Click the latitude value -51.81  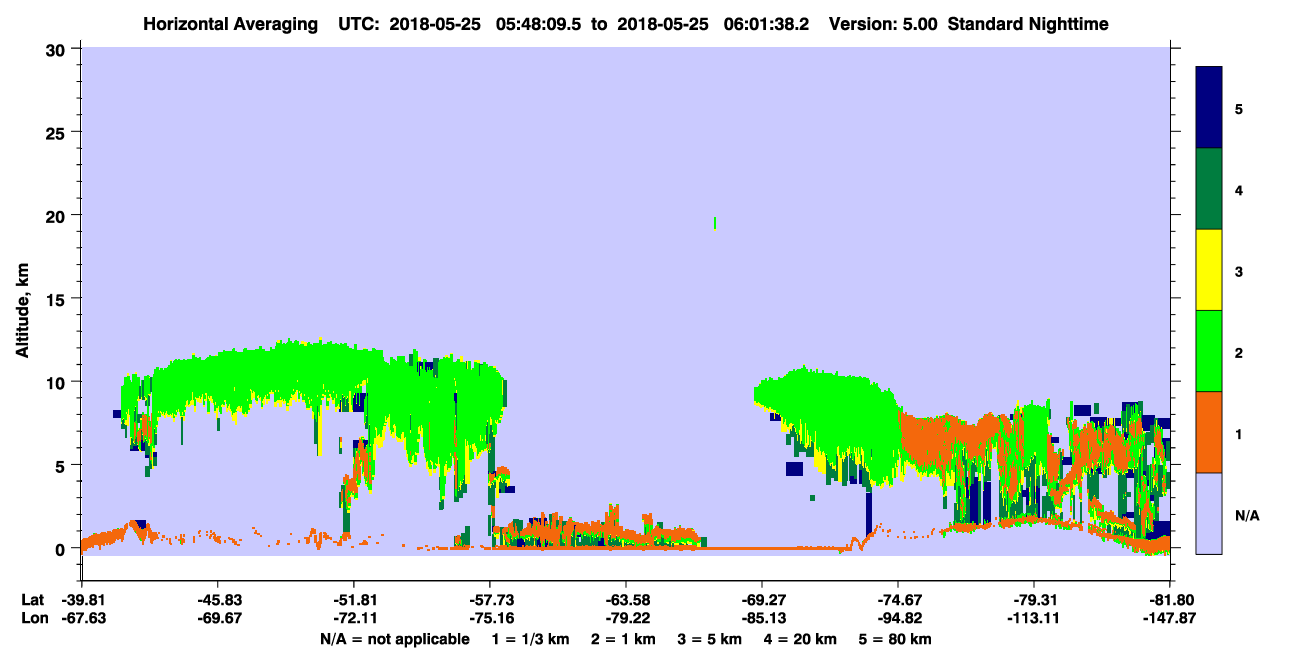coord(354,600)
